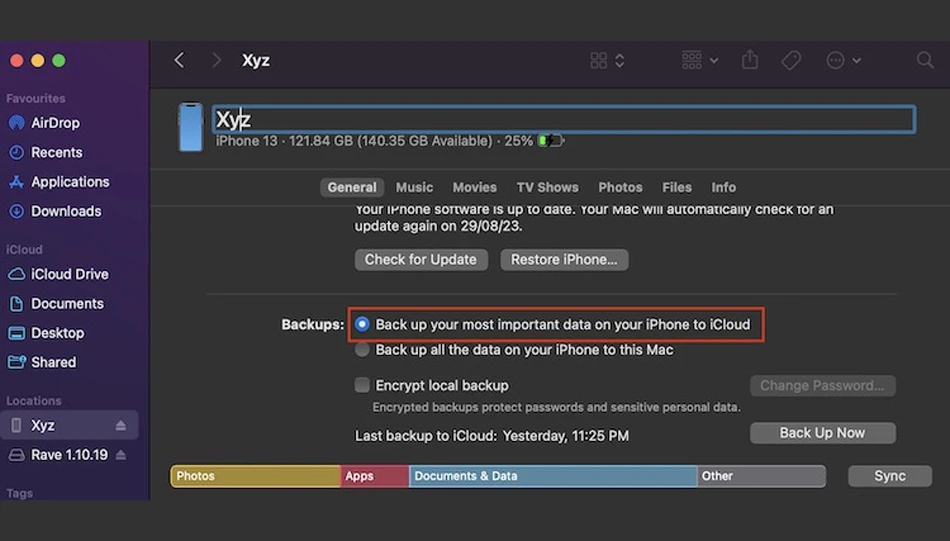Switch to the Music tab
The image size is (950, 541).
pos(414,187)
